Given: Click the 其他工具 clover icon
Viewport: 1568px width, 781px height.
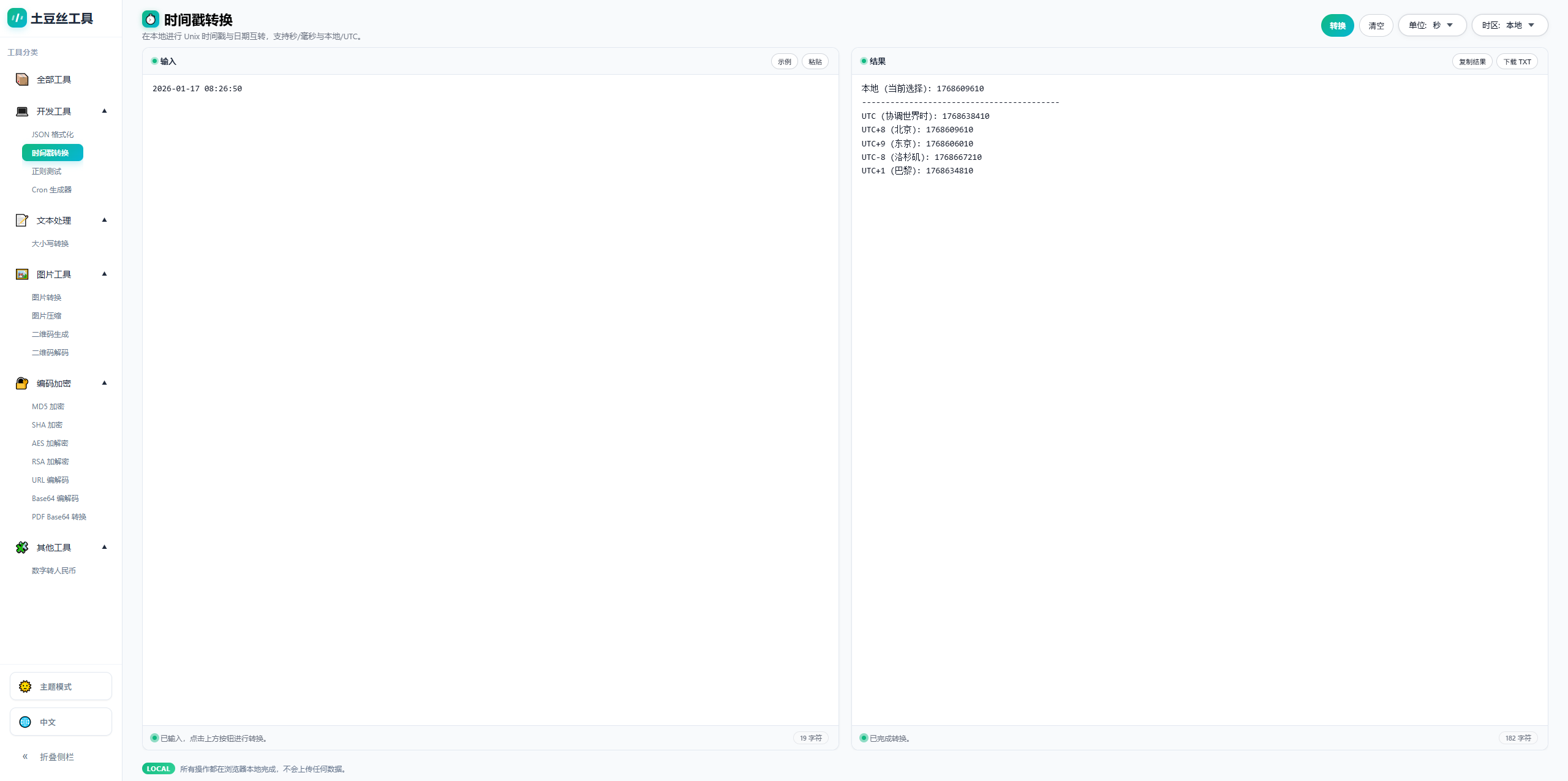Looking at the screenshot, I should click(x=22, y=548).
